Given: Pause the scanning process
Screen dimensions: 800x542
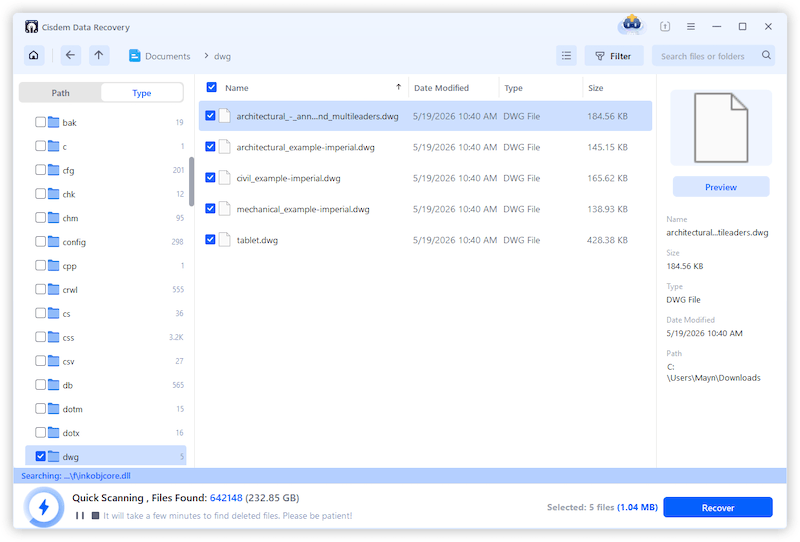Looking at the screenshot, I should tap(80, 515).
